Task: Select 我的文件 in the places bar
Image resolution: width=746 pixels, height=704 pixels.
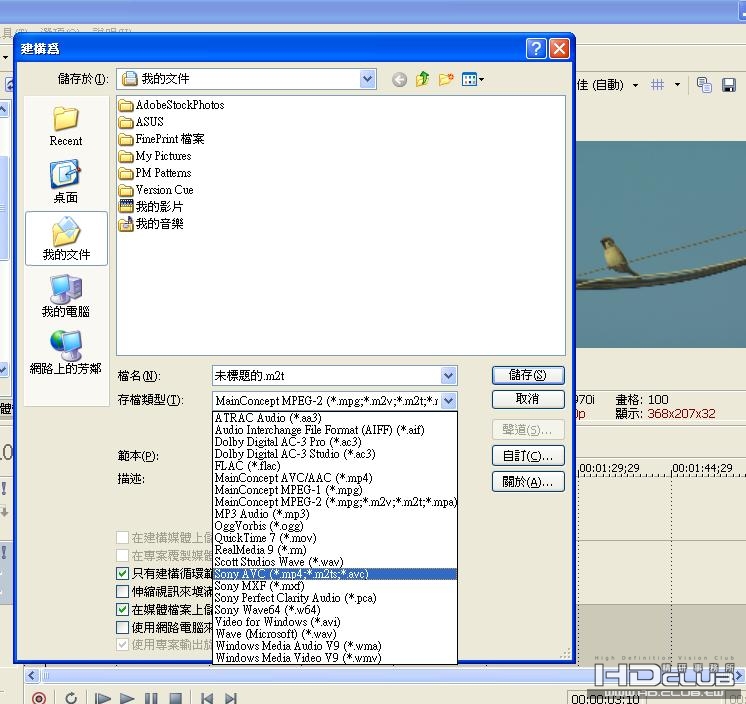Action: coord(66,238)
